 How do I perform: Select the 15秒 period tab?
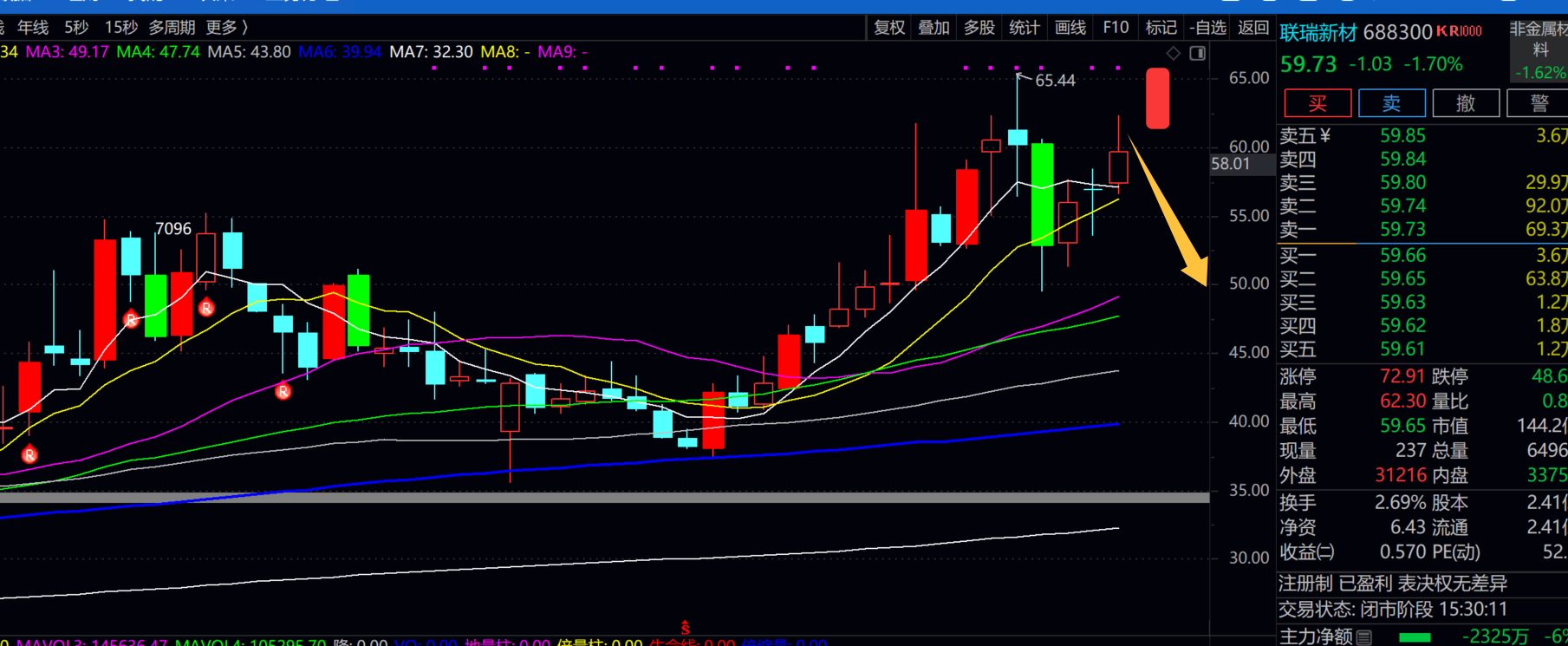point(120,28)
